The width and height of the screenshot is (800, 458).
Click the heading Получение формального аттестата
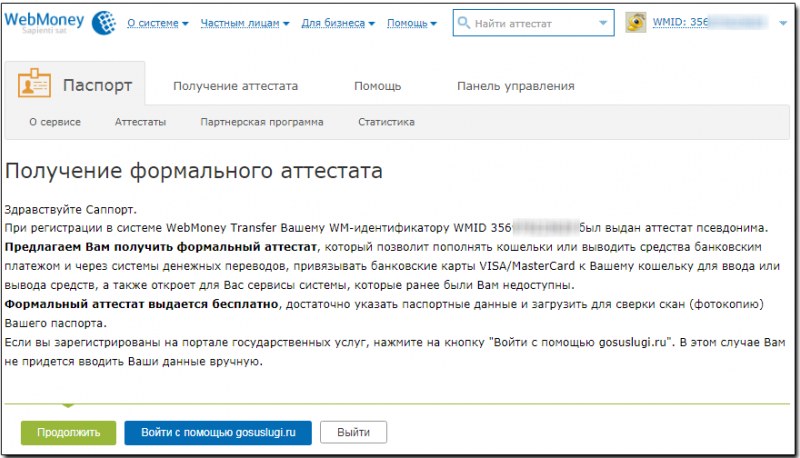click(x=194, y=171)
